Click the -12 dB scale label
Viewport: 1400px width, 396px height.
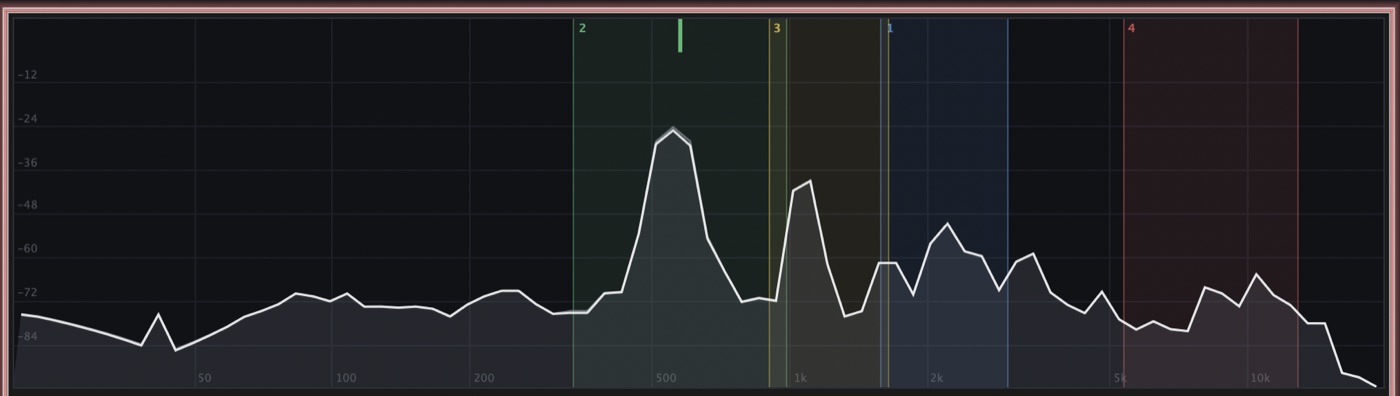click(27, 75)
